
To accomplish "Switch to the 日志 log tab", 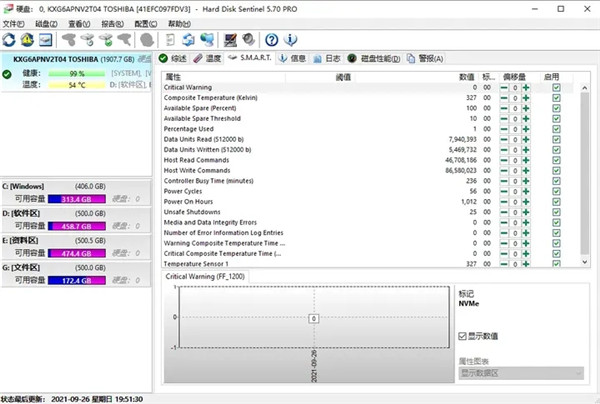I will (327, 59).
